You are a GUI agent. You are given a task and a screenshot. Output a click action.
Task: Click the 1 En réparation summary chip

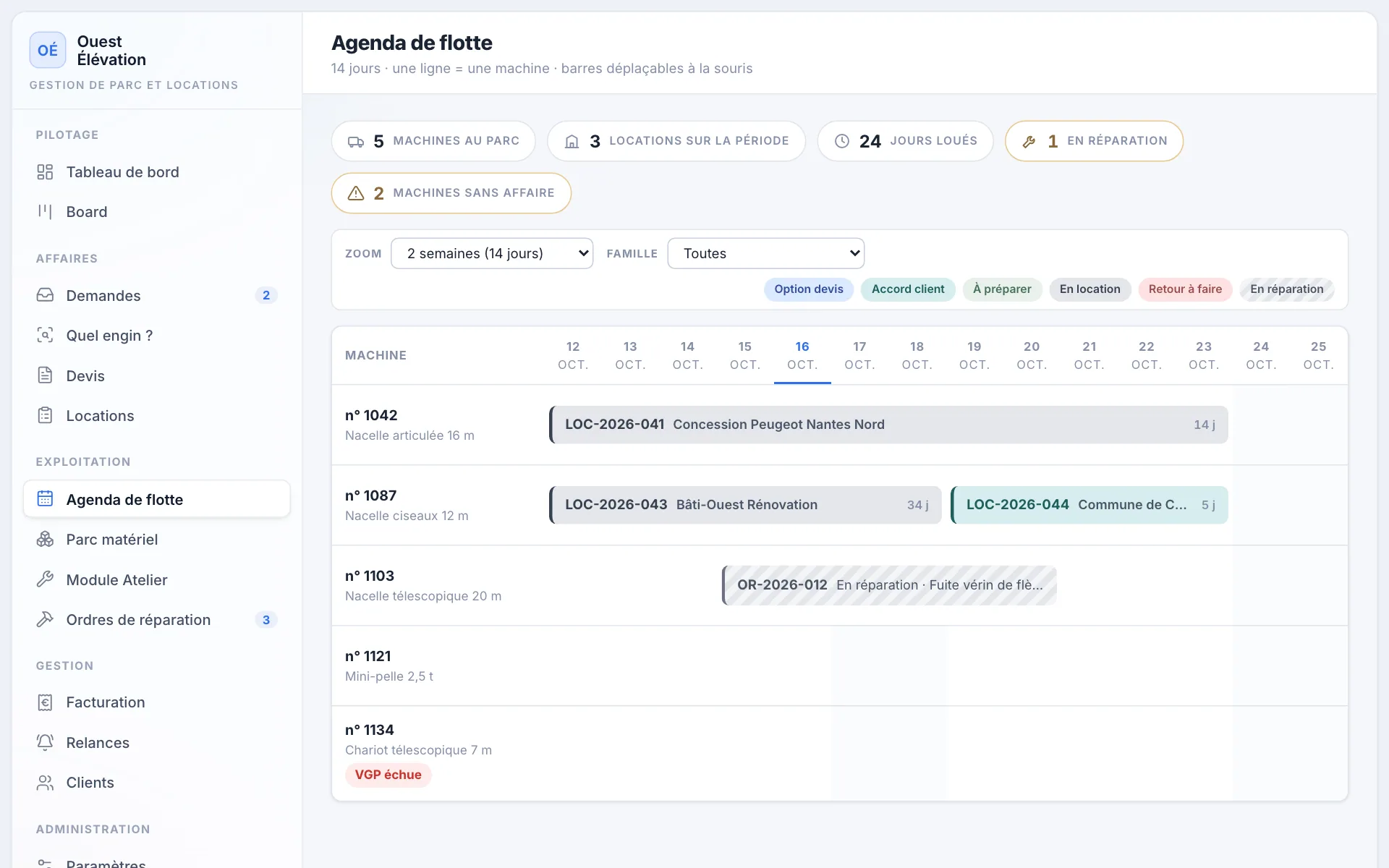pos(1094,141)
